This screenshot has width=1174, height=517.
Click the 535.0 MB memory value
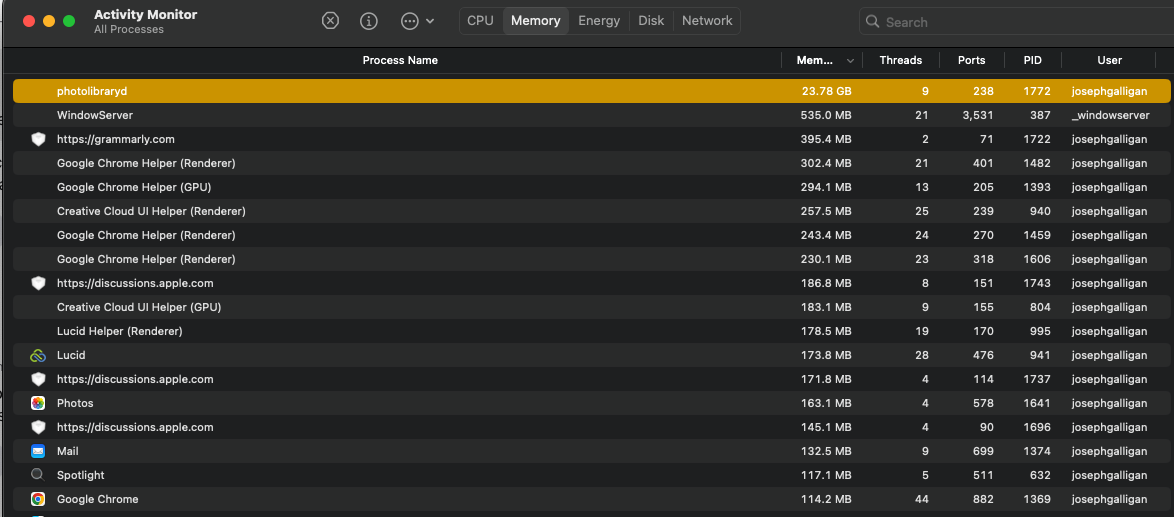tap(826, 115)
